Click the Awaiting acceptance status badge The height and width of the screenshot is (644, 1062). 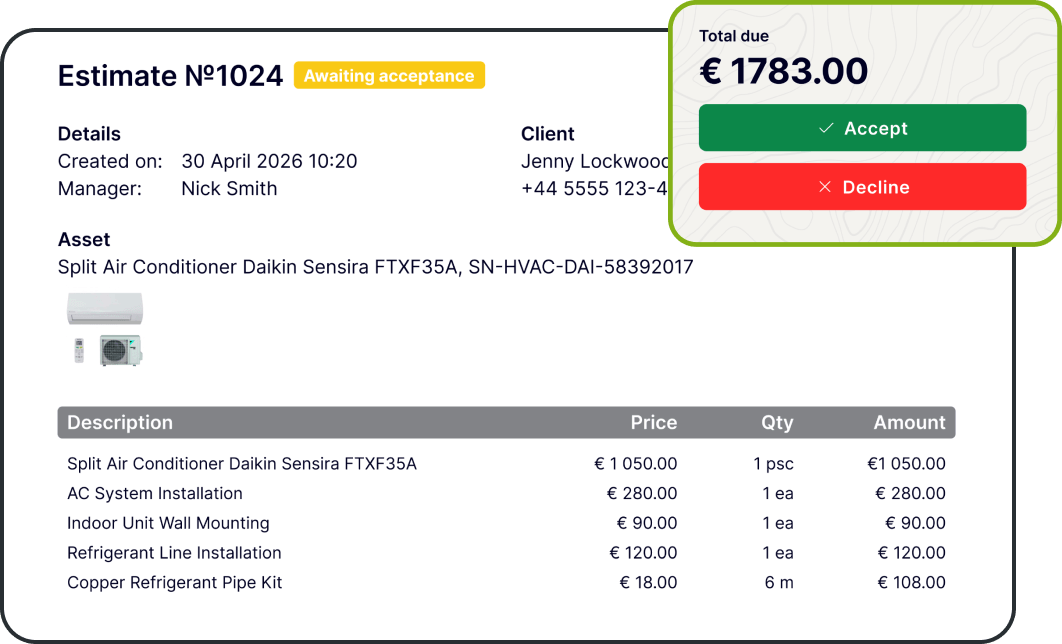pos(389,75)
